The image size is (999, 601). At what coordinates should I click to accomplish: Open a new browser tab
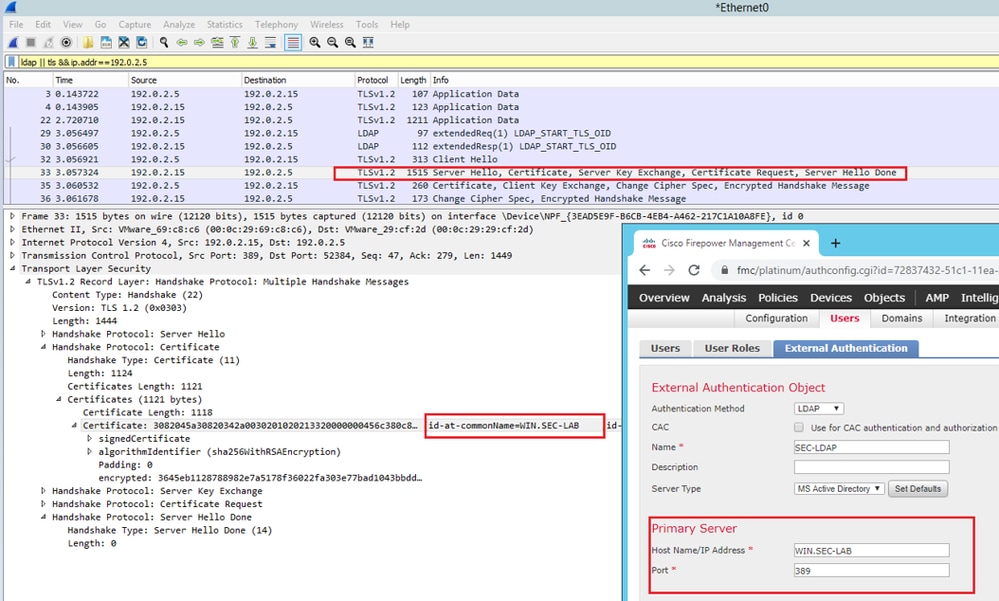click(x=835, y=243)
